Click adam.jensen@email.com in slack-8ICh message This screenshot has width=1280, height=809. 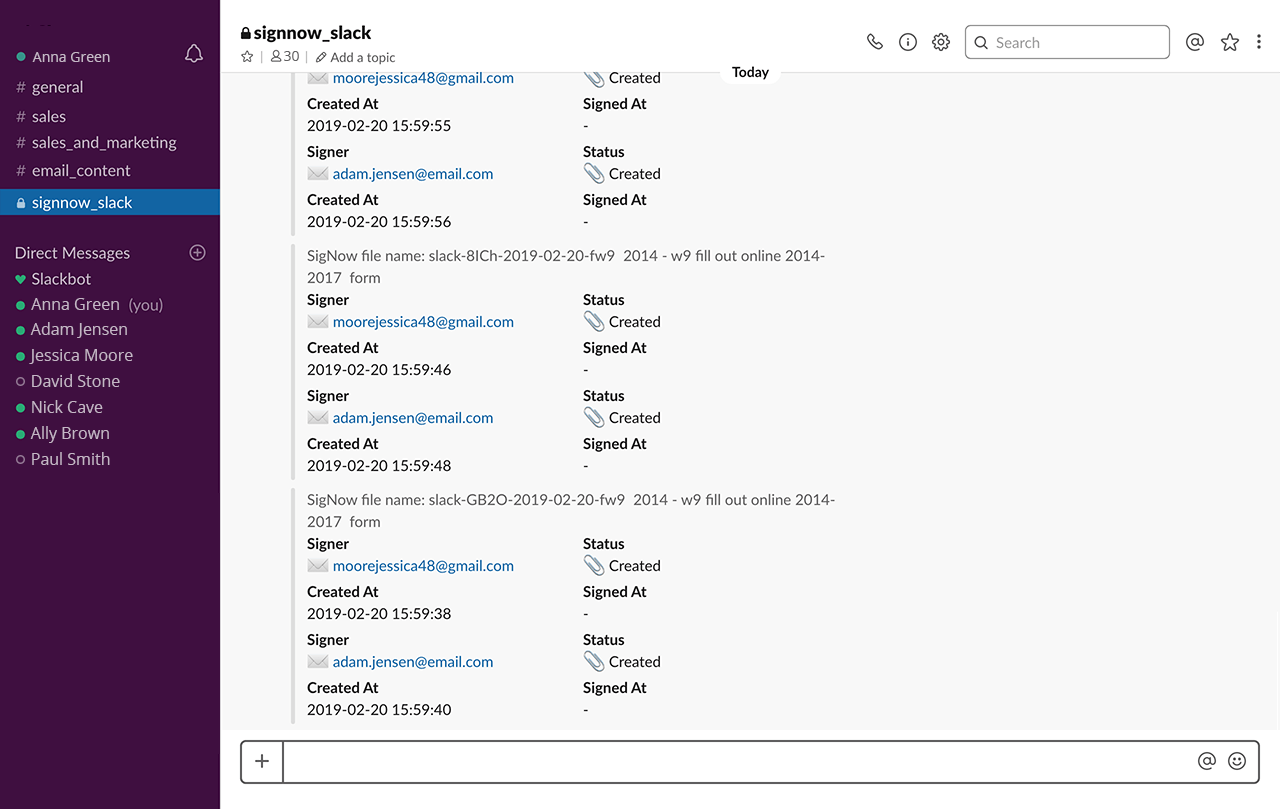tap(413, 418)
